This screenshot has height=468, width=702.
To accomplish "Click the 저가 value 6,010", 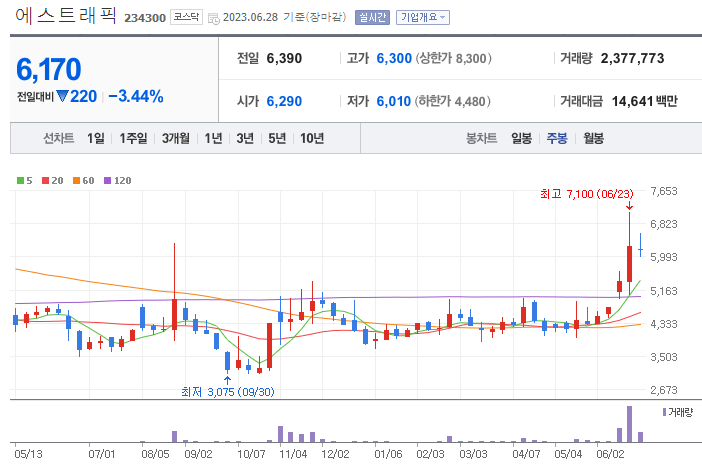I will point(394,101).
